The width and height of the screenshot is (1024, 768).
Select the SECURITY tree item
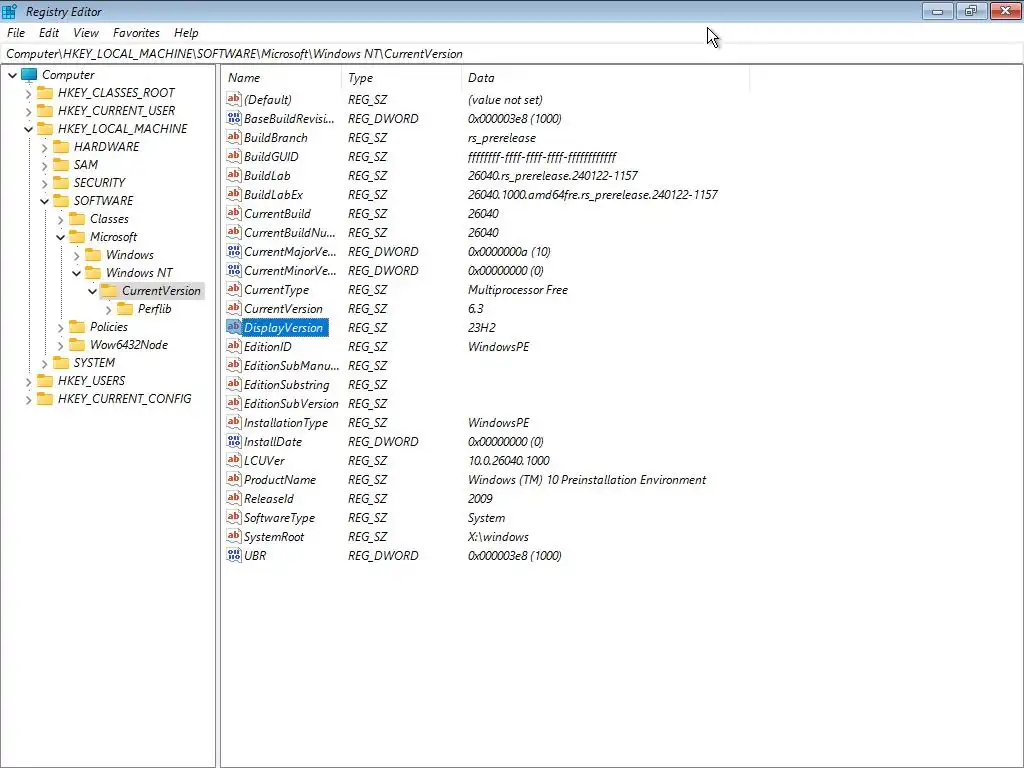click(x=99, y=182)
